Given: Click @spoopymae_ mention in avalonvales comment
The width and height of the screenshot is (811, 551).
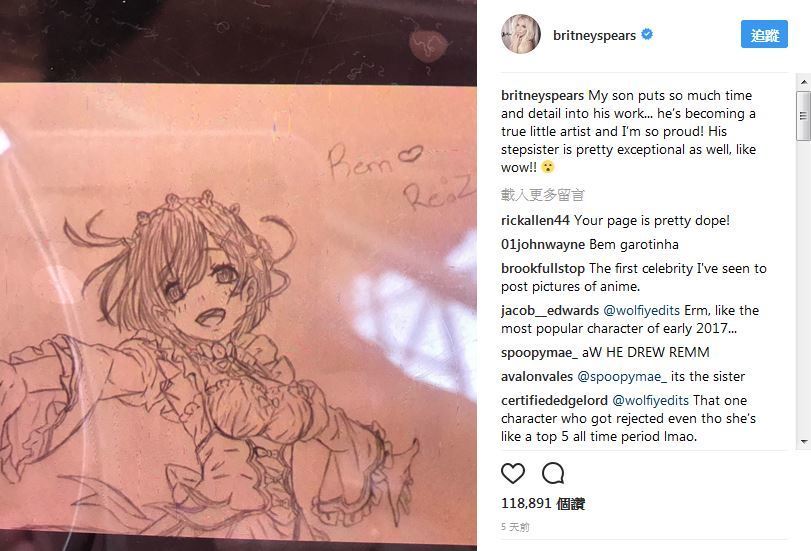Looking at the screenshot, I should [622, 377].
